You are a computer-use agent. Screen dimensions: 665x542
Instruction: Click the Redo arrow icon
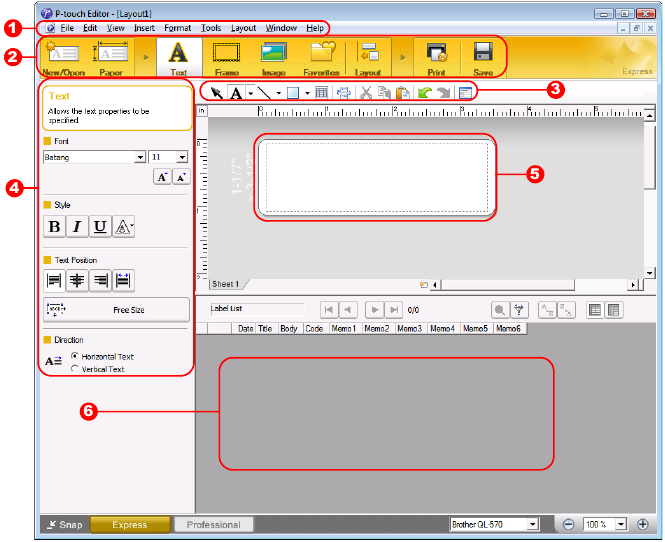443,92
